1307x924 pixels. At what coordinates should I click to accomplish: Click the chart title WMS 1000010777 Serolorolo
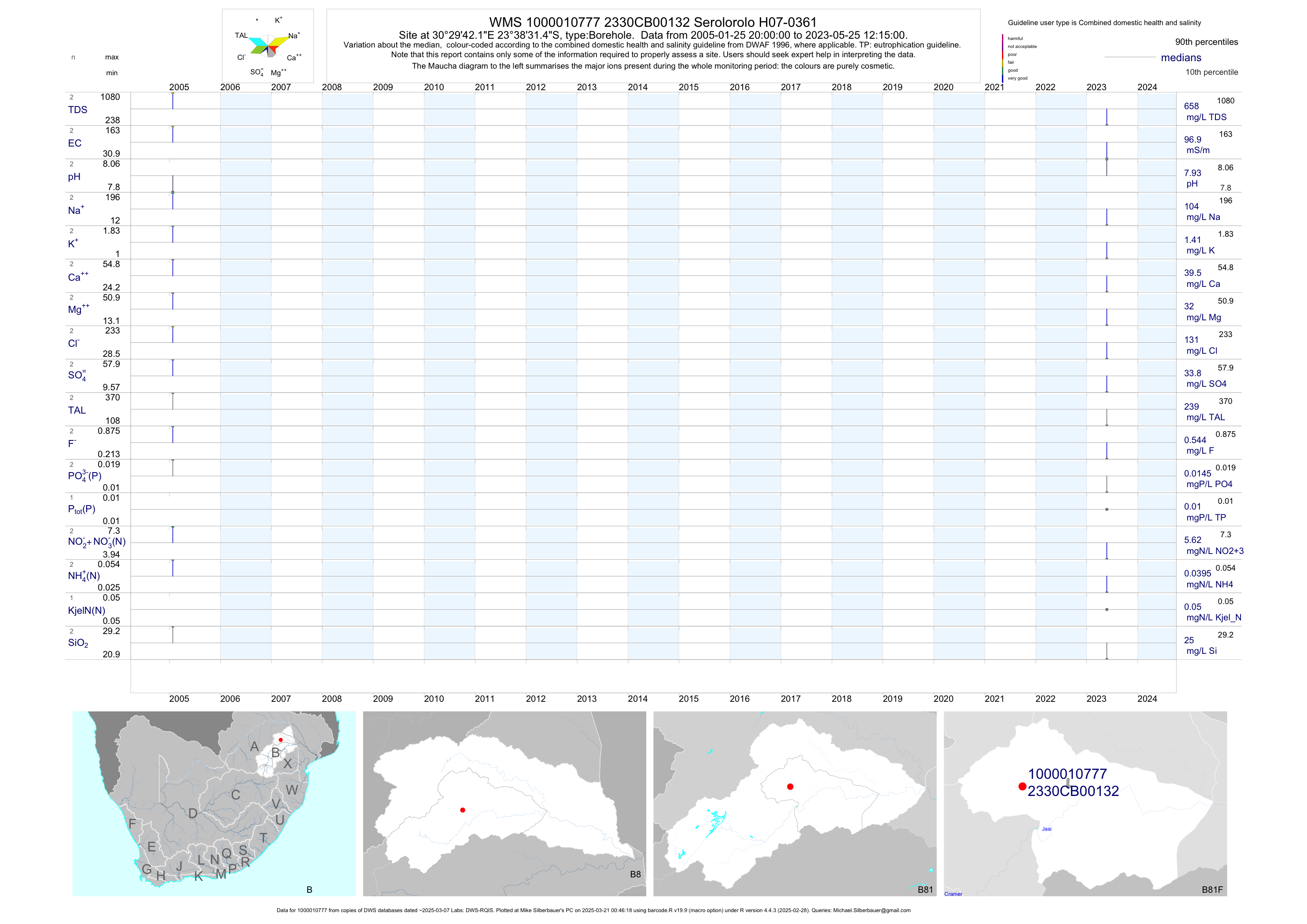(653, 22)
